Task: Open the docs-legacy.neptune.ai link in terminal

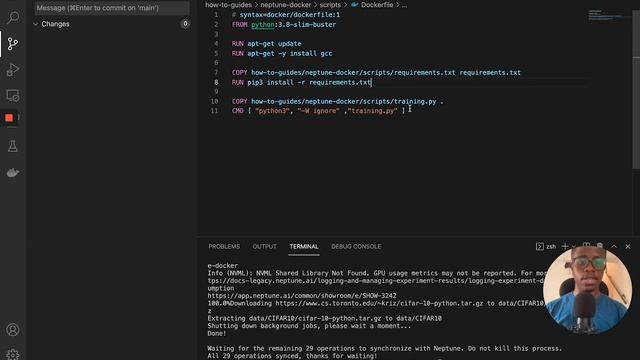Action: [x=376, y=281]
